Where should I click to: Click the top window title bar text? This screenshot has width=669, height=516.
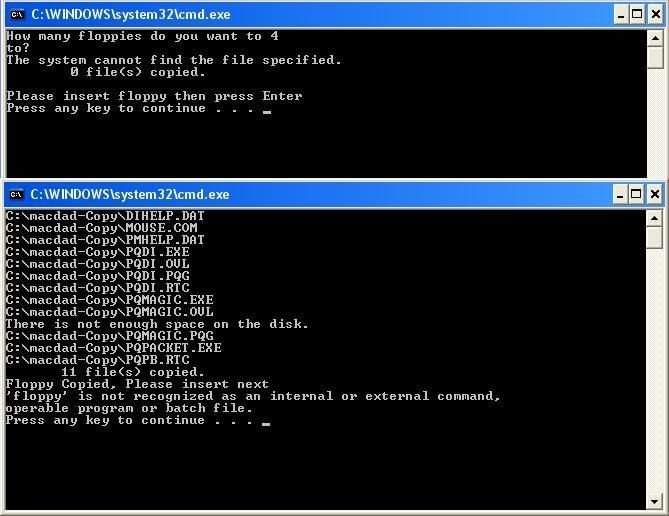point(131,15)
